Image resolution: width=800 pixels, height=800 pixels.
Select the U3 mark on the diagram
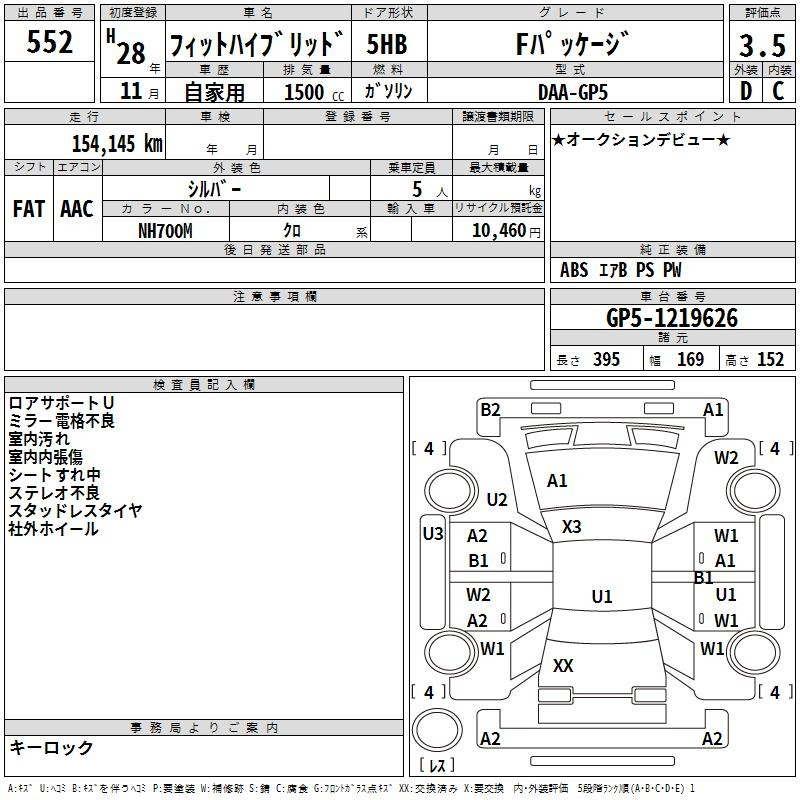pyautogui.click(x=433, y=534)
